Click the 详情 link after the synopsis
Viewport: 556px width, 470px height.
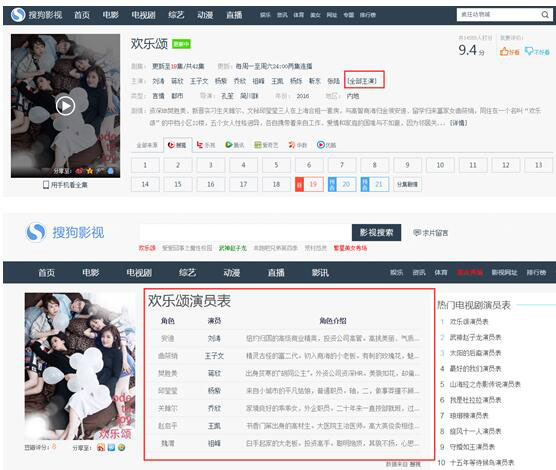pos(458,123)
